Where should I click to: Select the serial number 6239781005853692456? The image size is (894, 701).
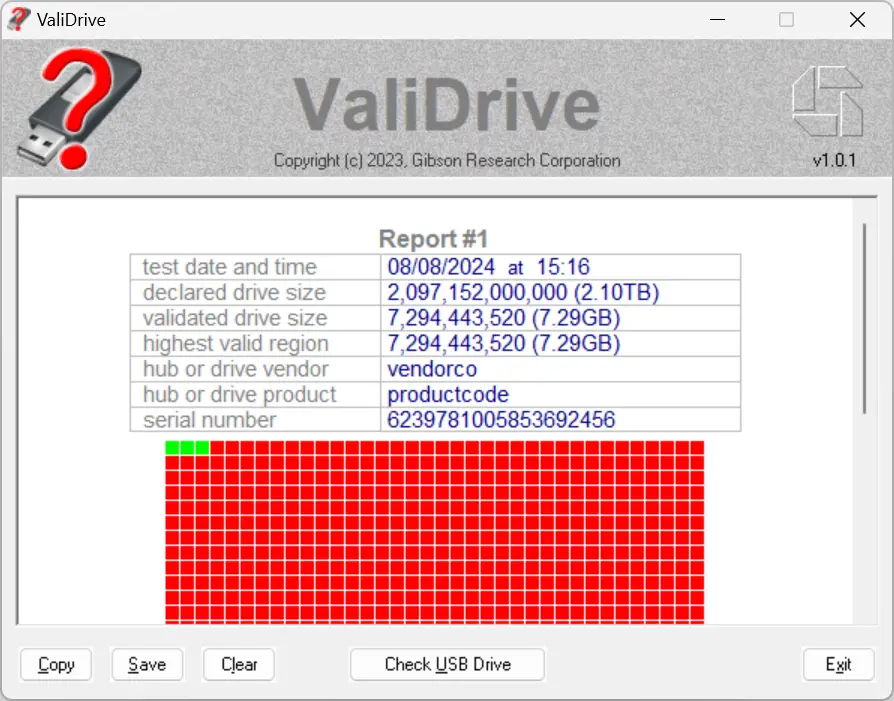(x=501, y=420)
